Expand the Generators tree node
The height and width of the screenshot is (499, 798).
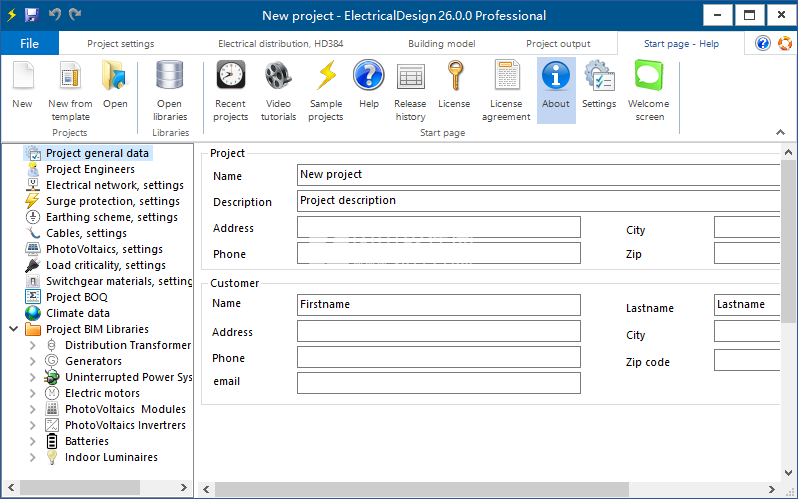[x=32, y=361]
